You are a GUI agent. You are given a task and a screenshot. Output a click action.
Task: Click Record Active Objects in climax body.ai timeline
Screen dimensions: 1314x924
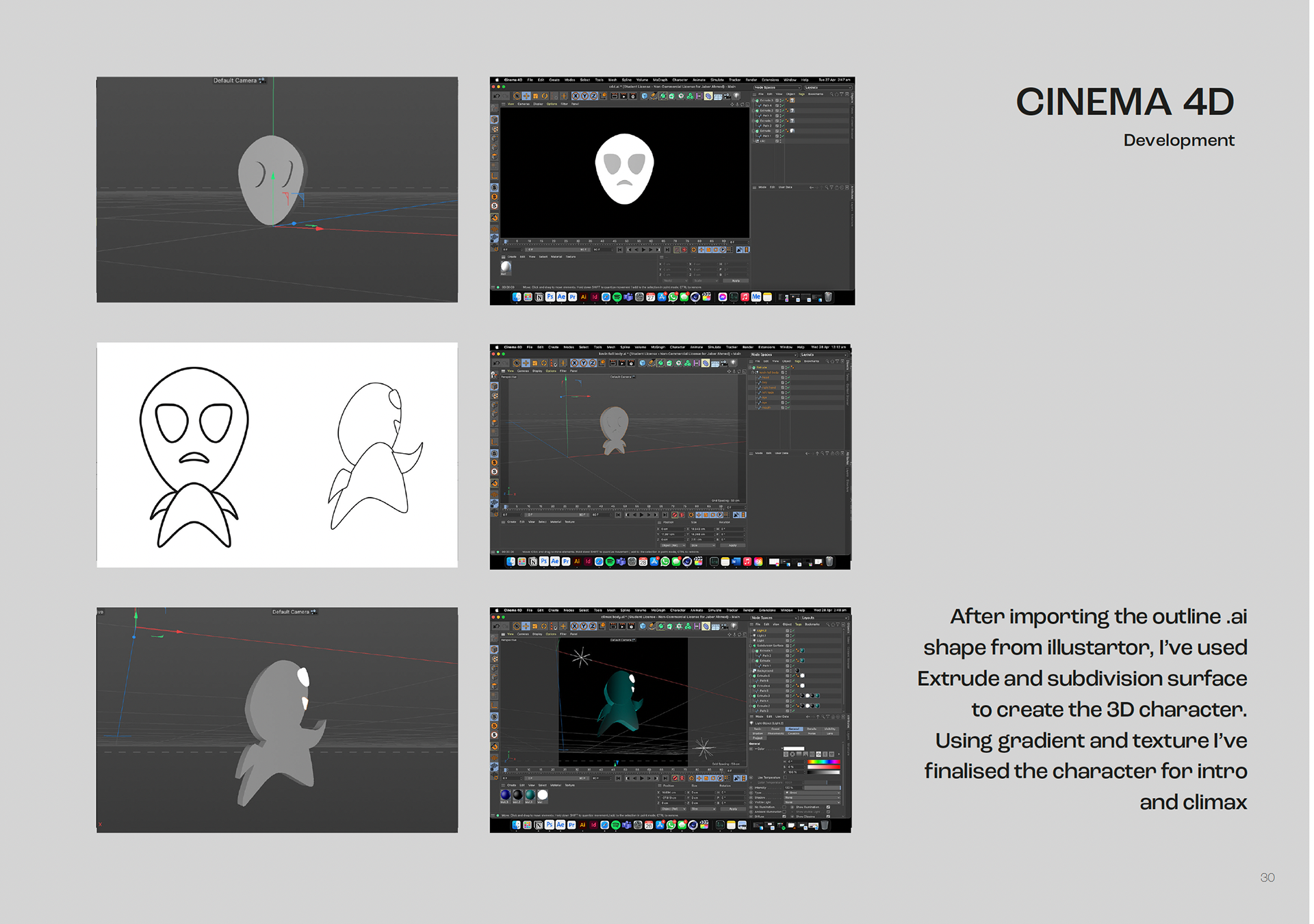point(675,778)
